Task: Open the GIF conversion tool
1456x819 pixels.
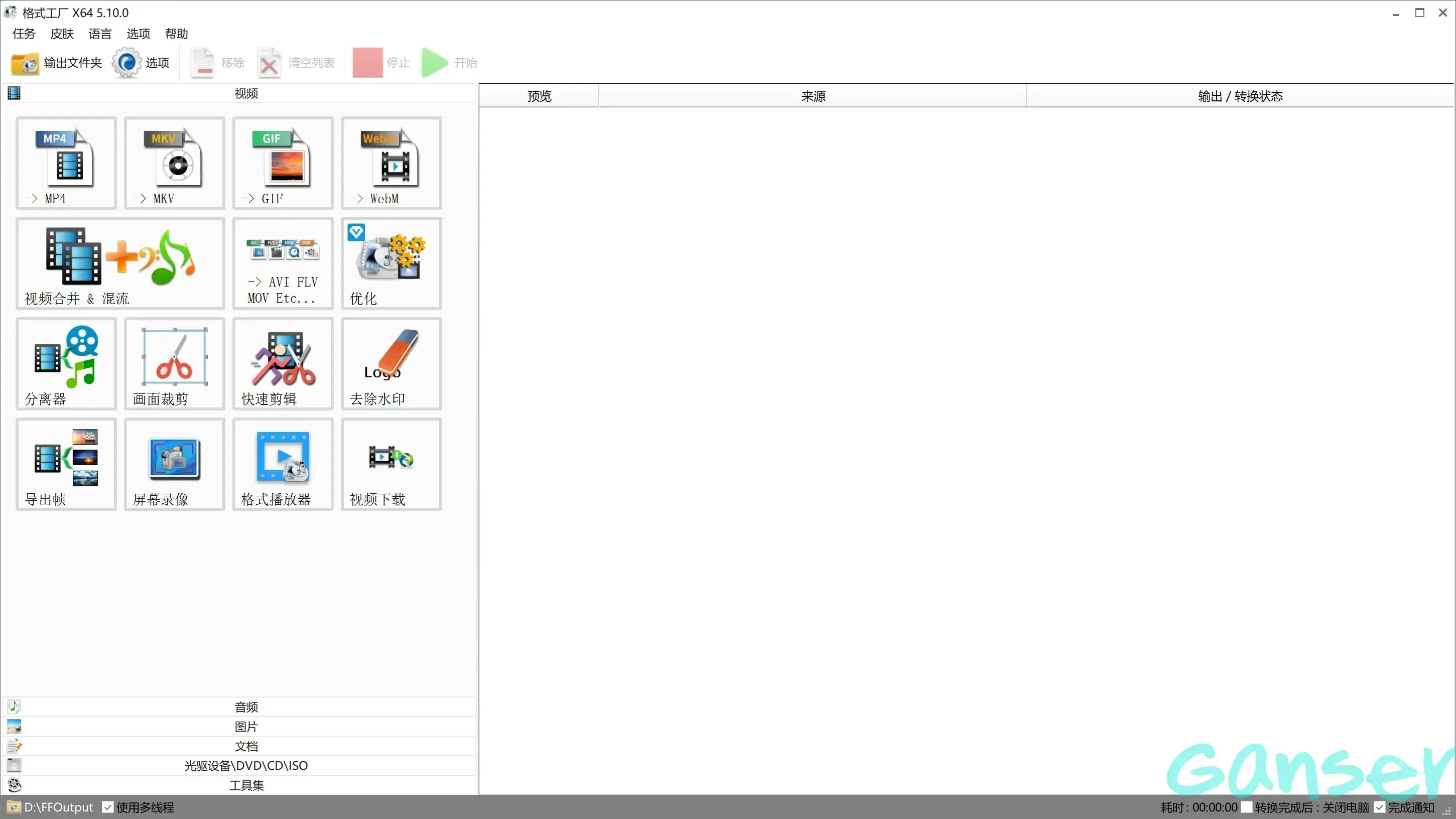Action: (x=283, y=163)
